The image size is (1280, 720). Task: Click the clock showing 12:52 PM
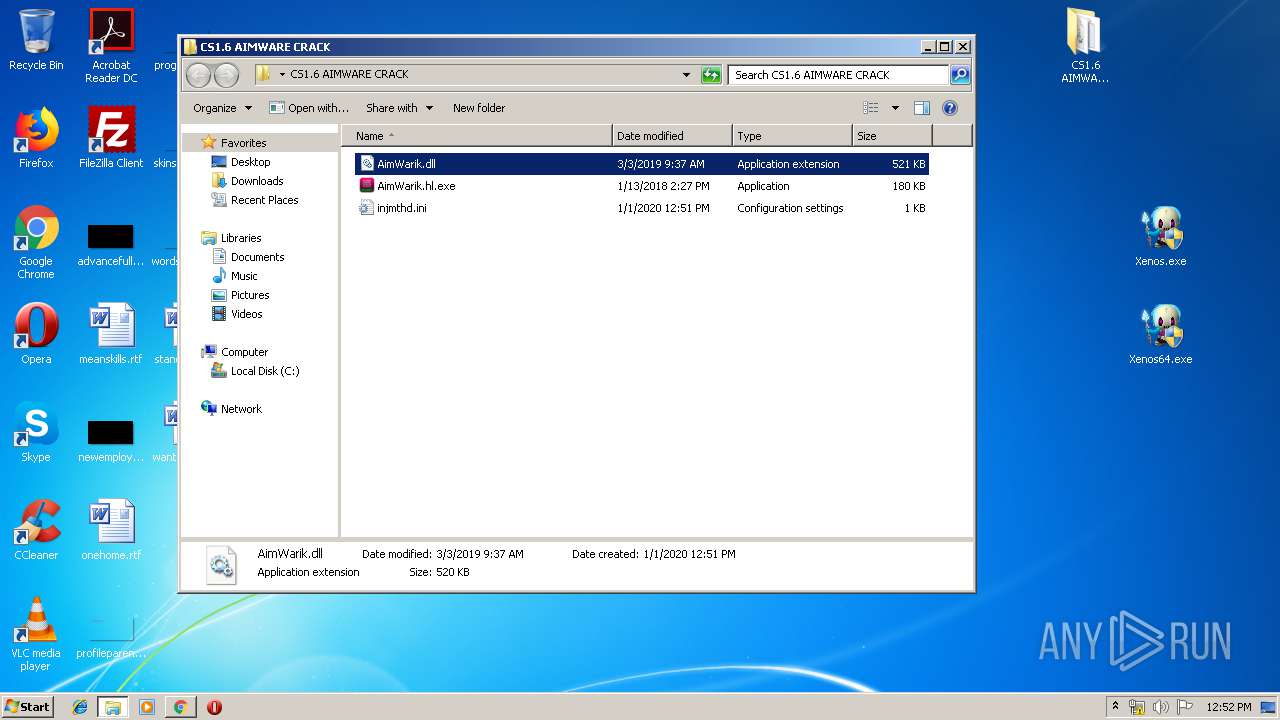pyautogui.click(x=1228, y=707)
